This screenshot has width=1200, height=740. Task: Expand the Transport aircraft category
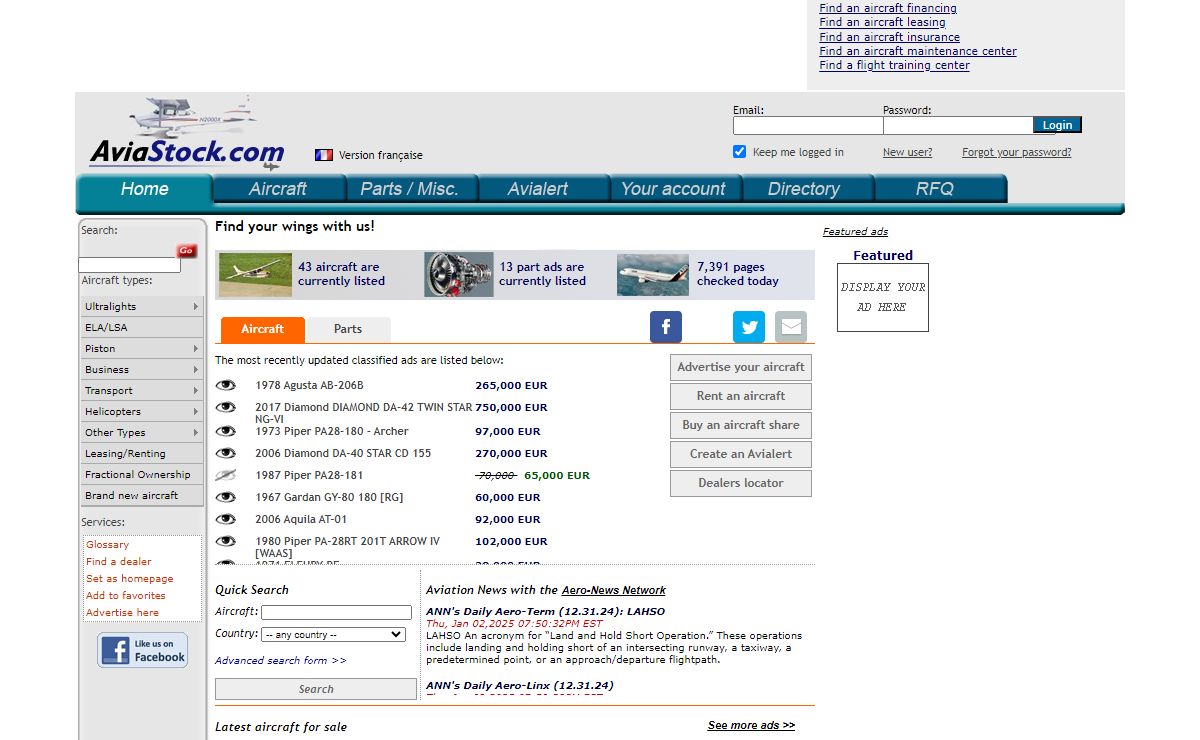[142, 391]
